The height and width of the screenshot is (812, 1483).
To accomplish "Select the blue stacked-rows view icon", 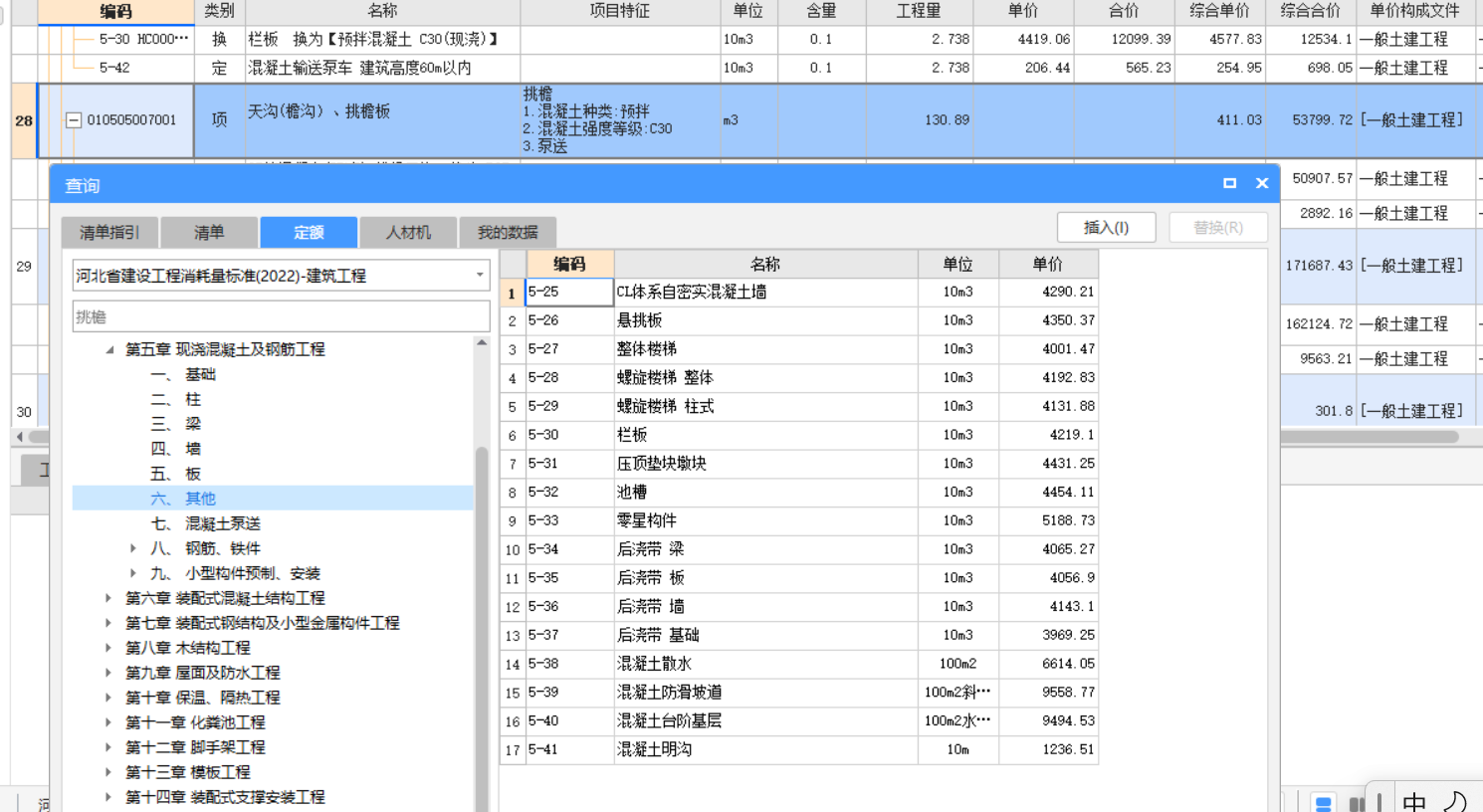I will [x=1323, y=803].
